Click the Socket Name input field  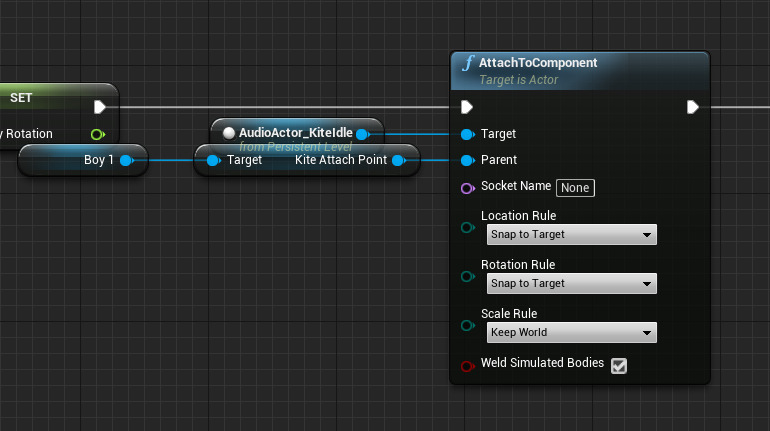pos(575,187)
